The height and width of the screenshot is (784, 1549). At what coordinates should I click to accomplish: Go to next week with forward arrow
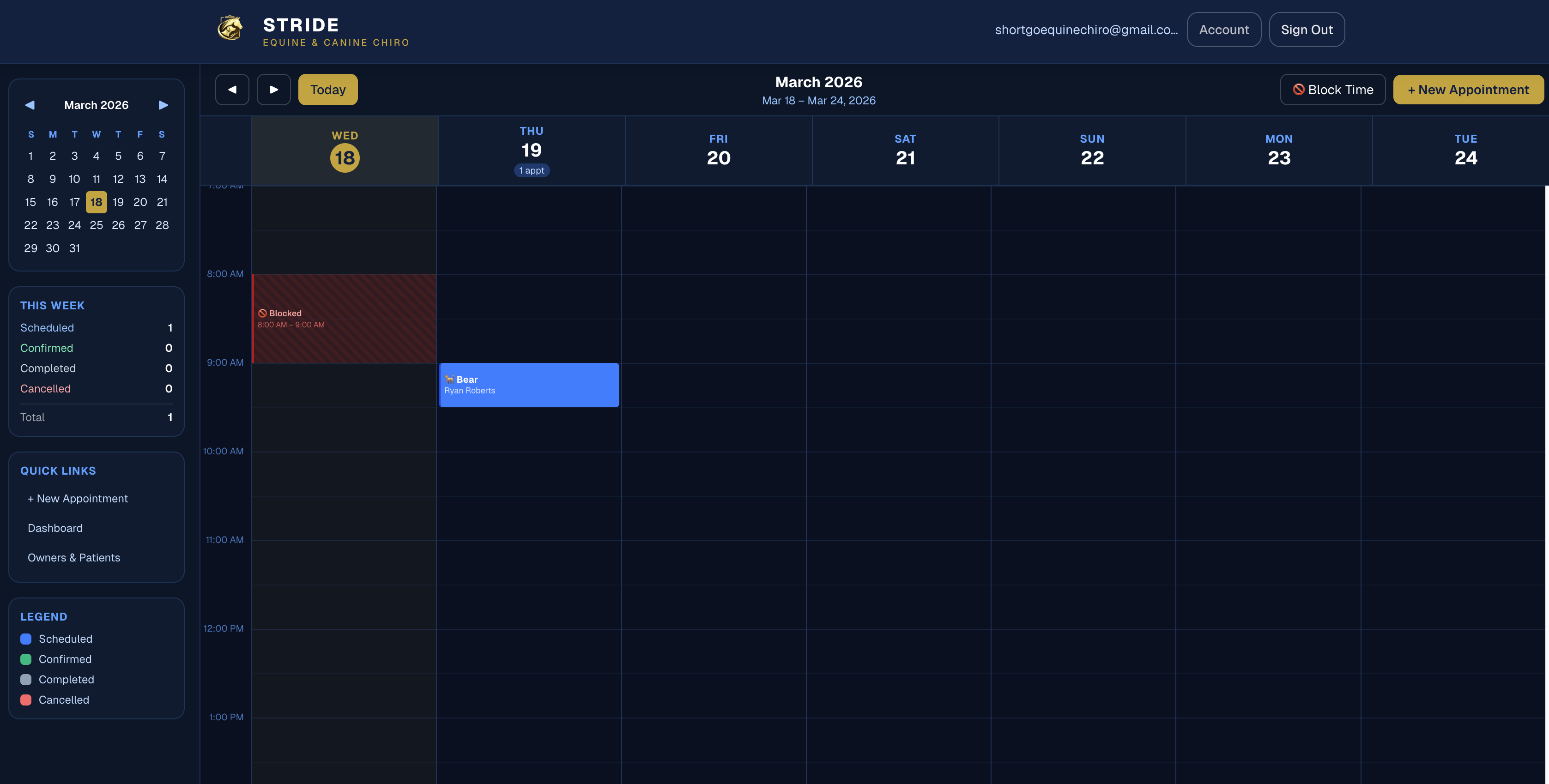tap(273, 89)
